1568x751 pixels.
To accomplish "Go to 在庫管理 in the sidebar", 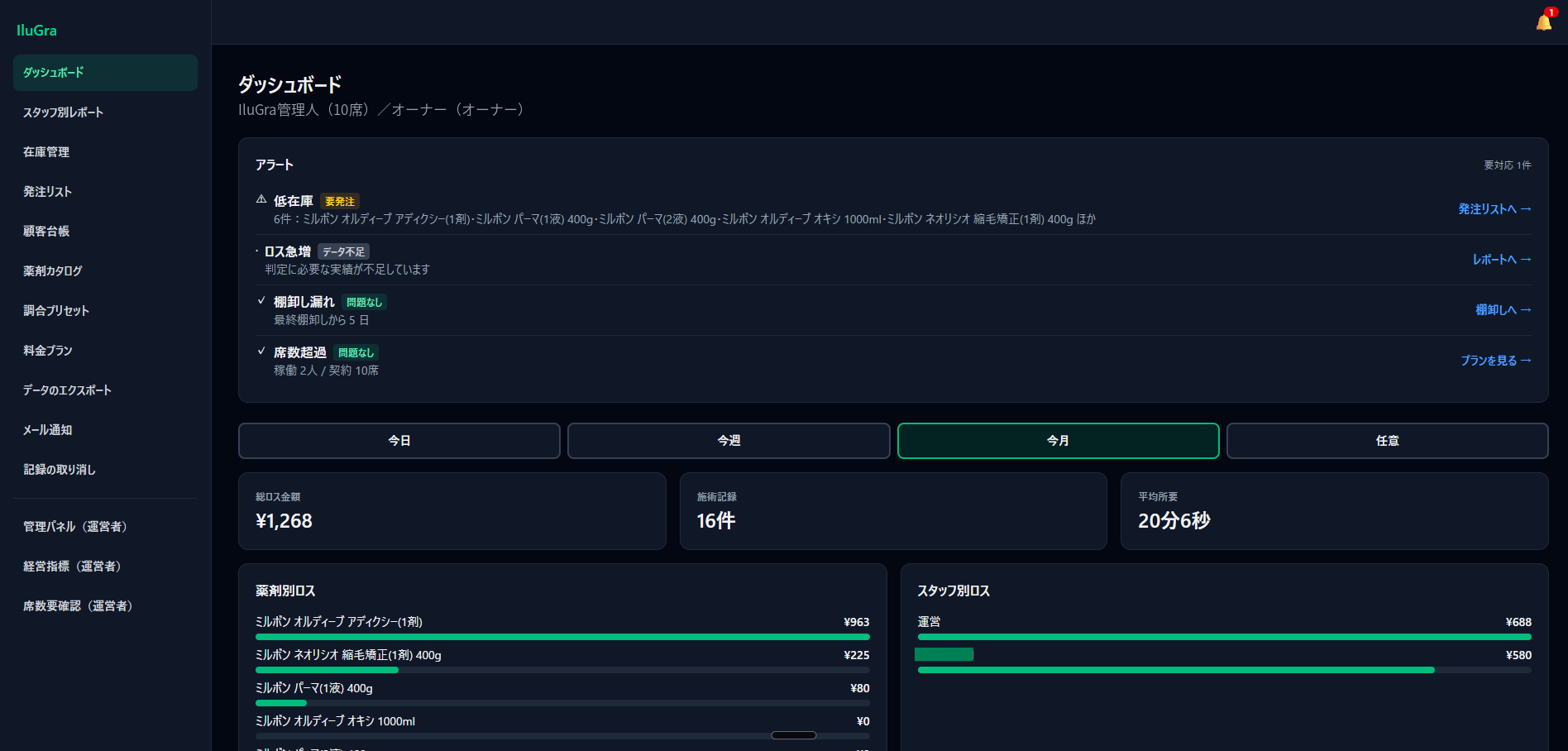I will tap(105, 152).
